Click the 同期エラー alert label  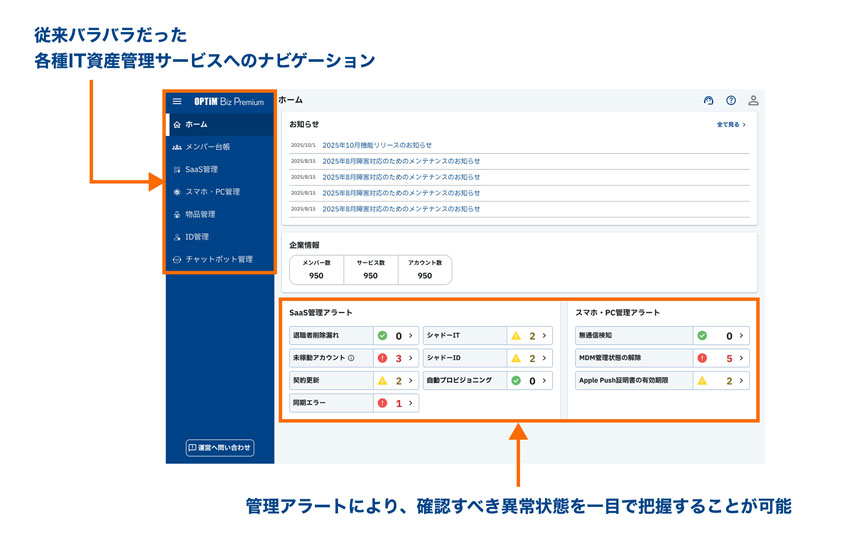tap(309, 403)
